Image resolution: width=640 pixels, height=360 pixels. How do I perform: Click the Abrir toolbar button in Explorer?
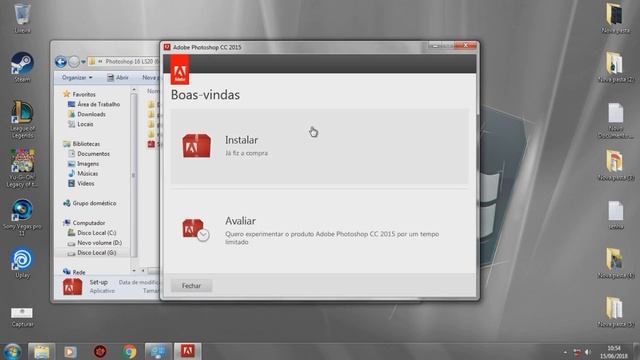(x=118, y=78)
